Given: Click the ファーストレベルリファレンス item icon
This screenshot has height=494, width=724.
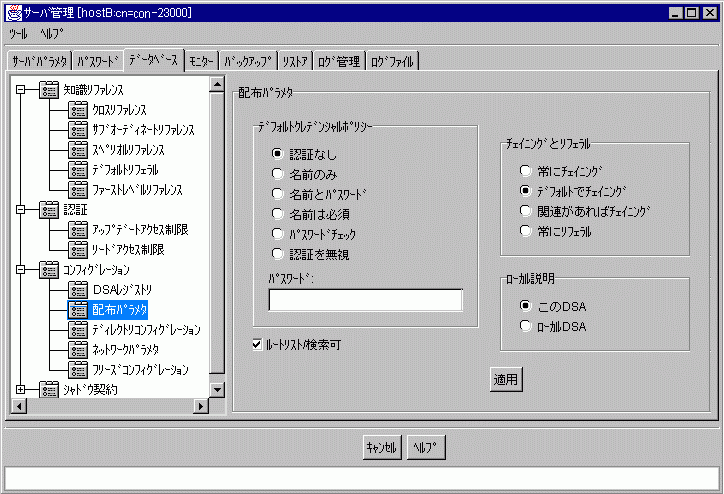Looking at the screenshot, I should click(x=78, y=190).
